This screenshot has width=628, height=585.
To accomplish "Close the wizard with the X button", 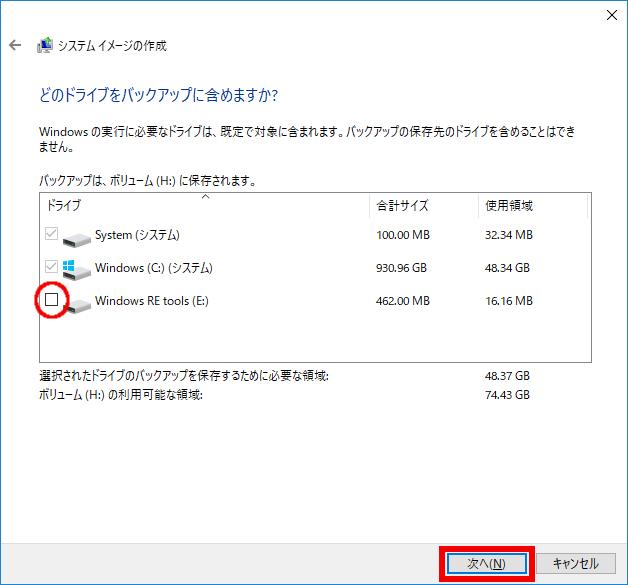I will [x=612, y=15].
